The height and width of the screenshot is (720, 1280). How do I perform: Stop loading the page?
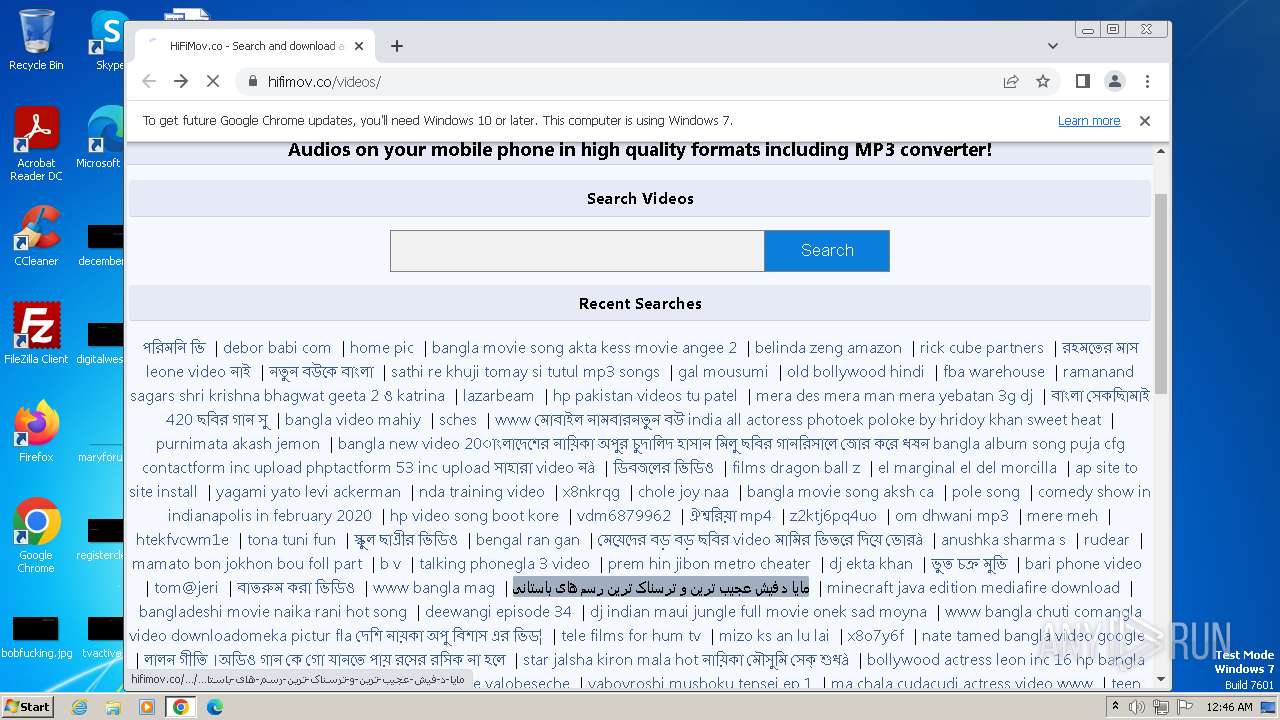(214, 81)
